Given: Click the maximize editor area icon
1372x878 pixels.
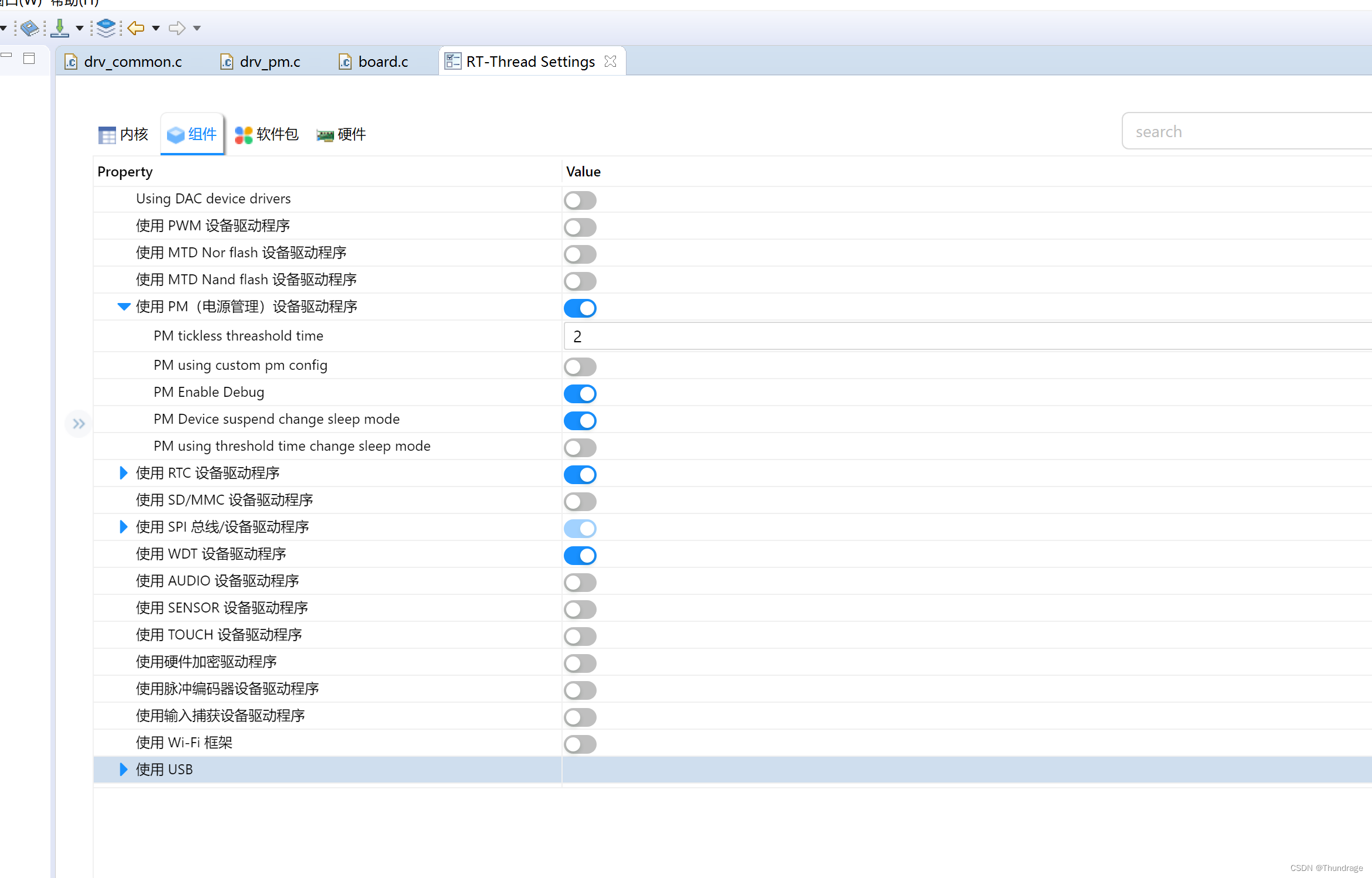Looking at the screenshot, I should click(x=29, y=58).
